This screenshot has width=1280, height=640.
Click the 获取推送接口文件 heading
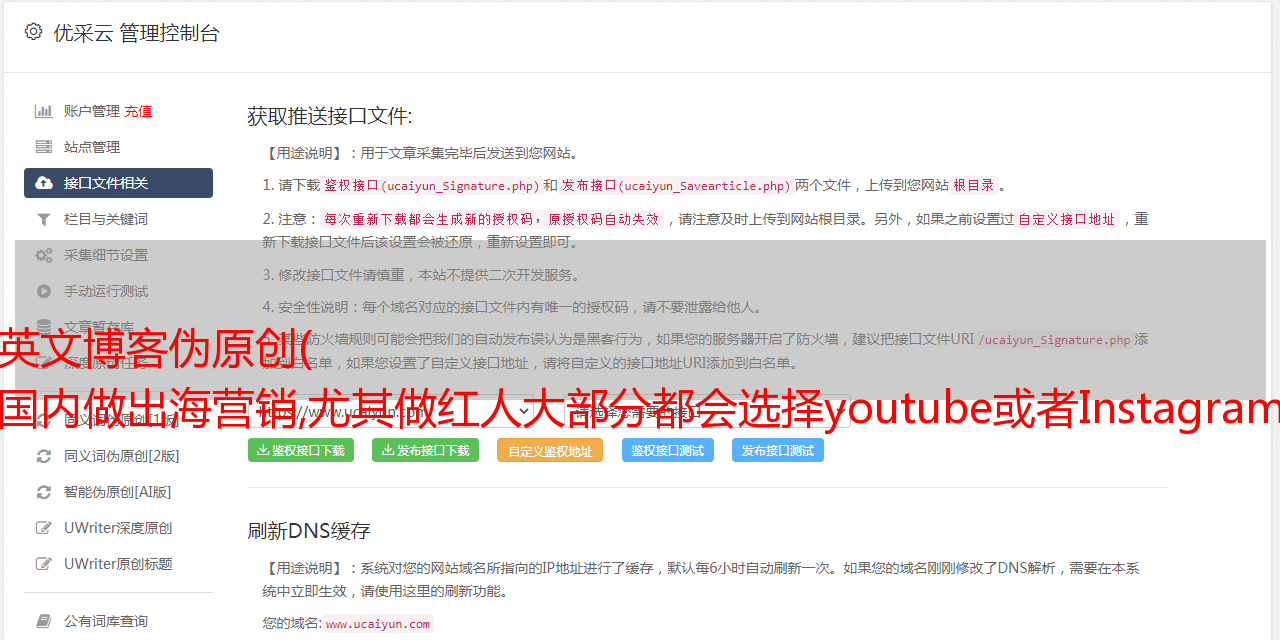(x=330, y=116)
